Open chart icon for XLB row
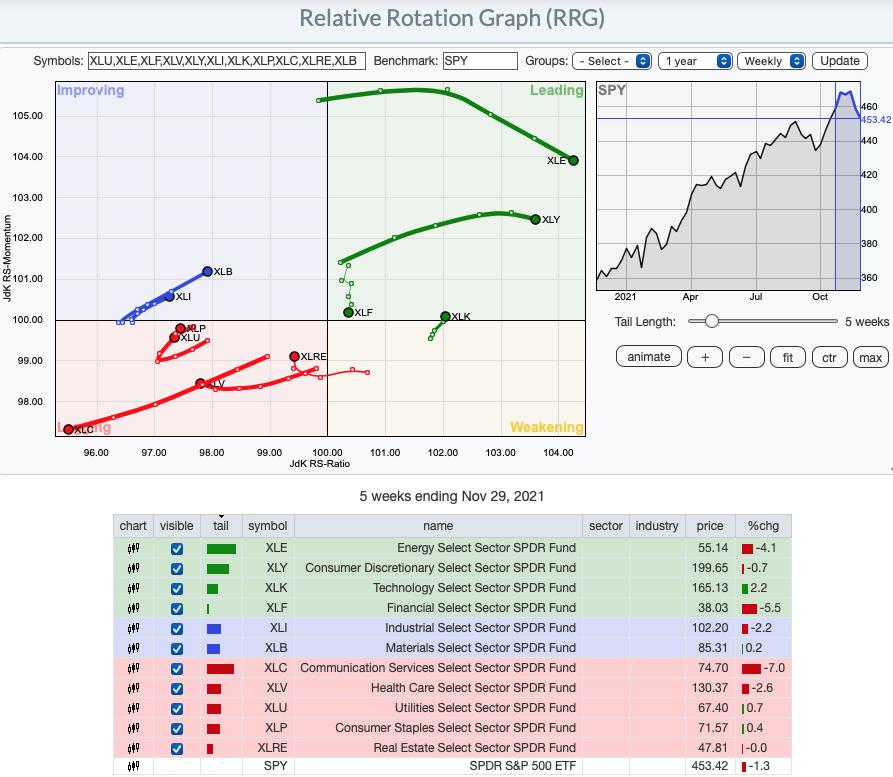893x777 pixels. pyautogui.click(x=133, y=648)
